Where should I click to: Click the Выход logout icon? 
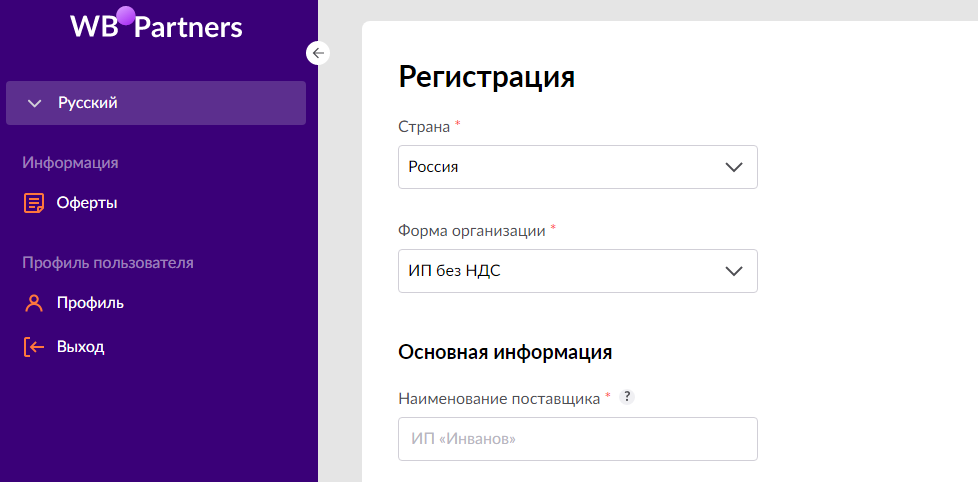[x=34, y=347]
